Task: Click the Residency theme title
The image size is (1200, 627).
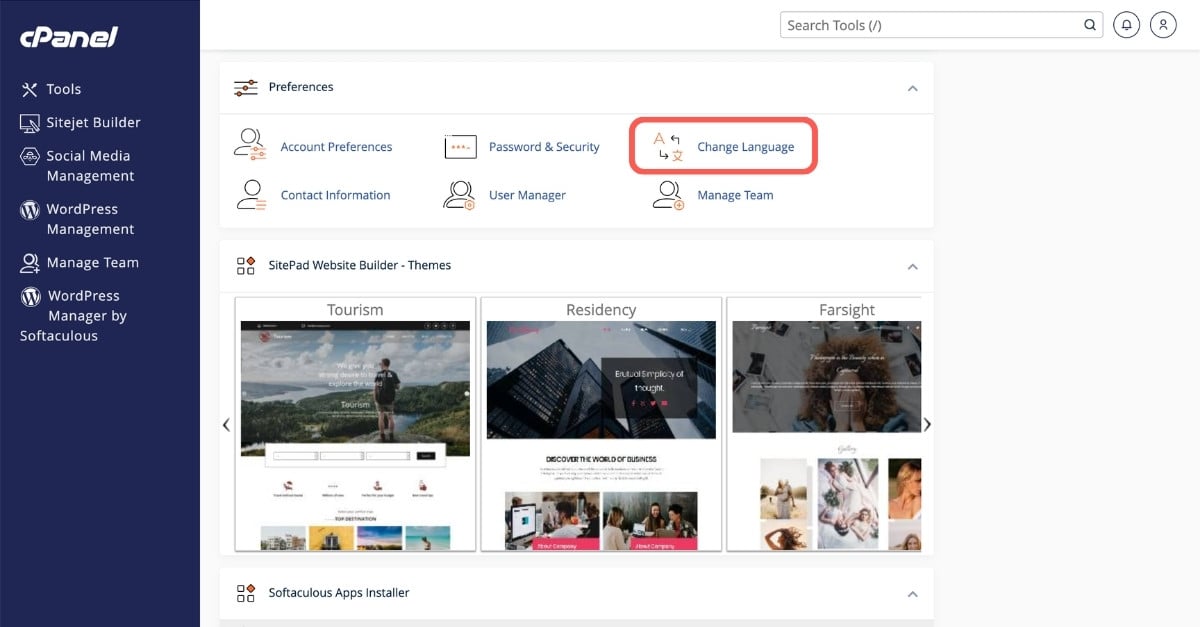Action: [x=601, y=310]
